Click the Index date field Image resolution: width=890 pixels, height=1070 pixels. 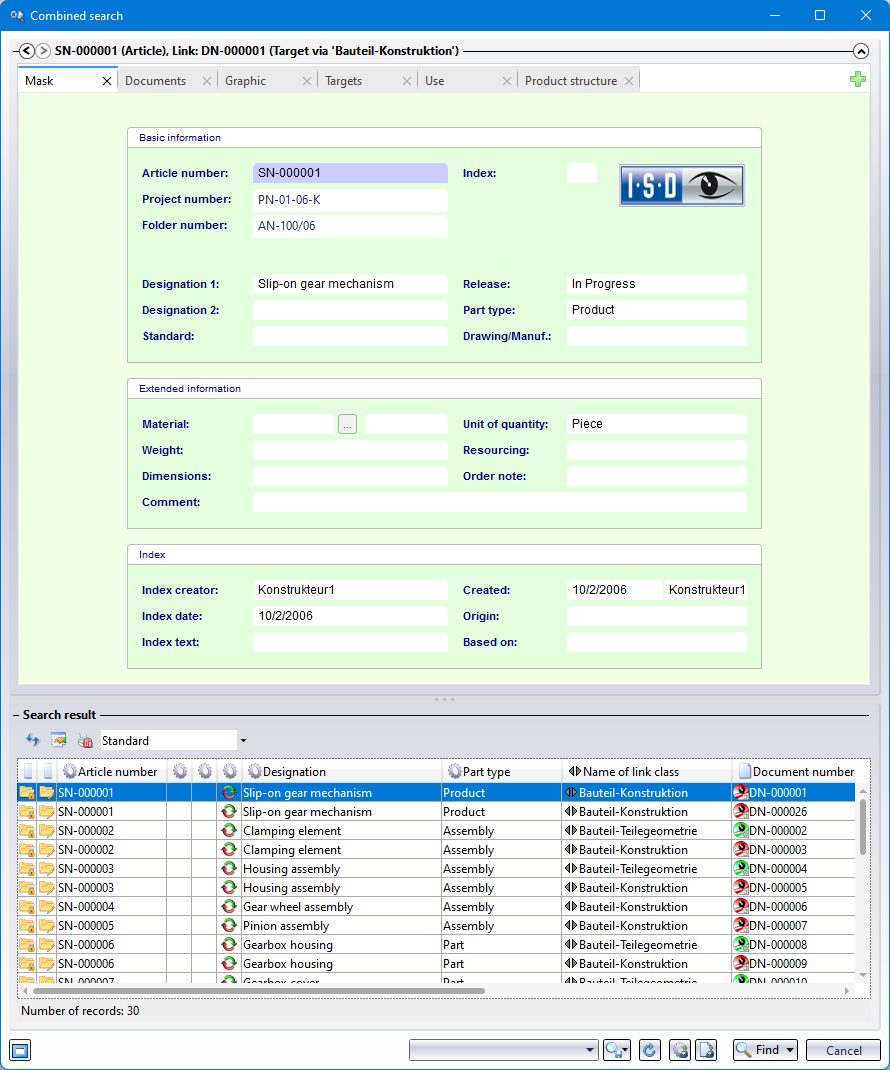[350, 616]
